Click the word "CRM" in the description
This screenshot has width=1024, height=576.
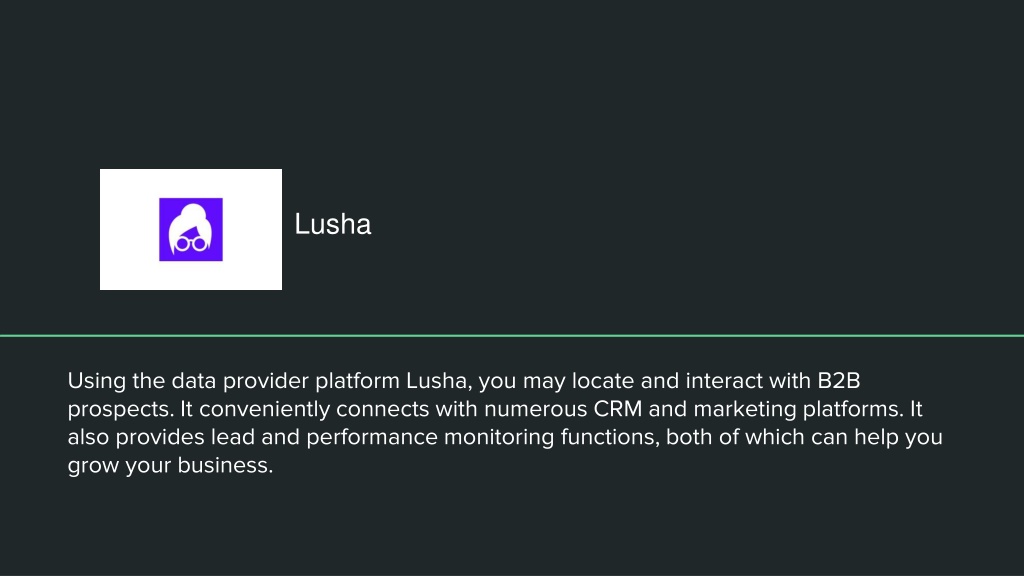click(x=617, y=409)
